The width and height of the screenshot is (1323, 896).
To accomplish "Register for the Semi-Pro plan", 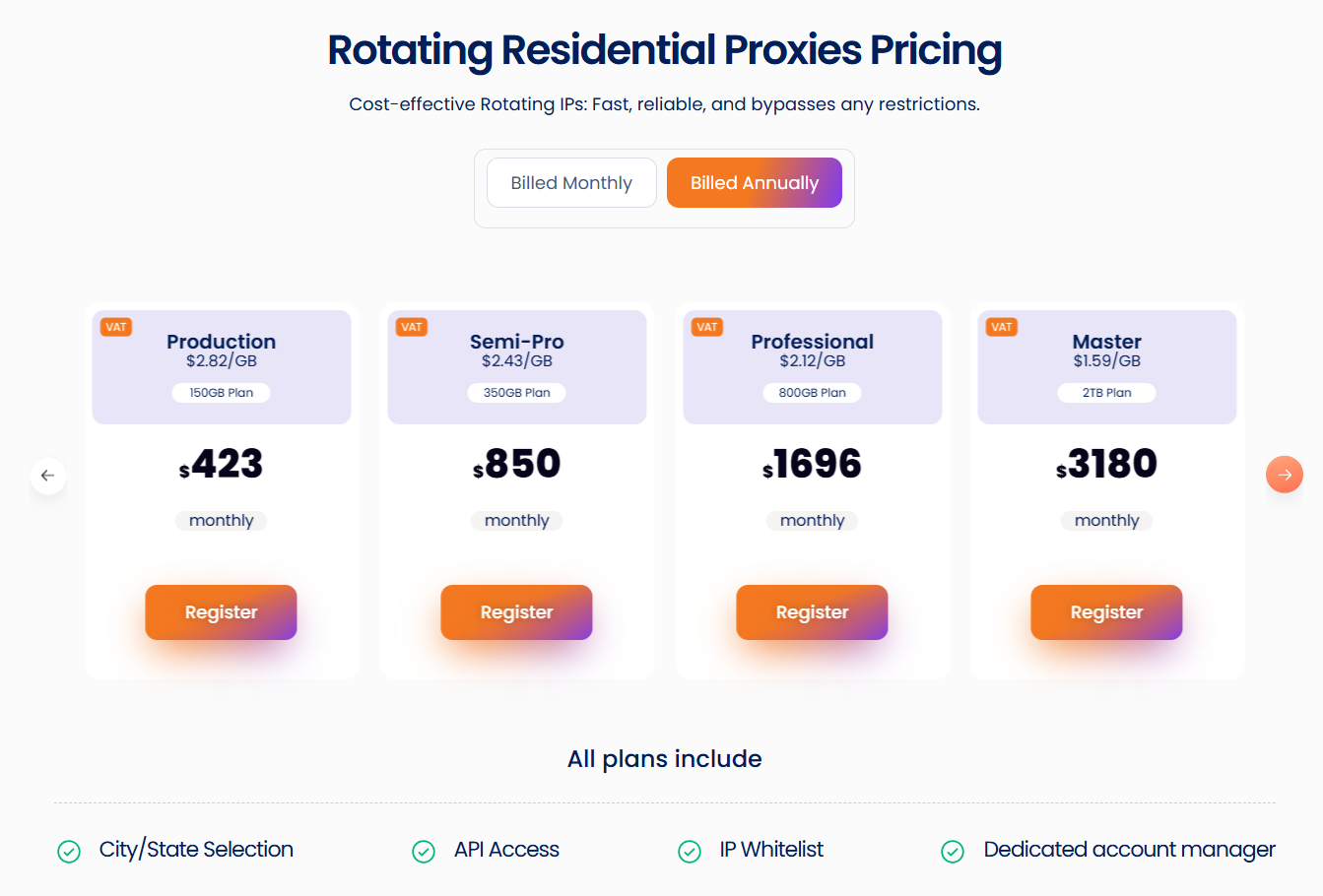I will (516, 612).
